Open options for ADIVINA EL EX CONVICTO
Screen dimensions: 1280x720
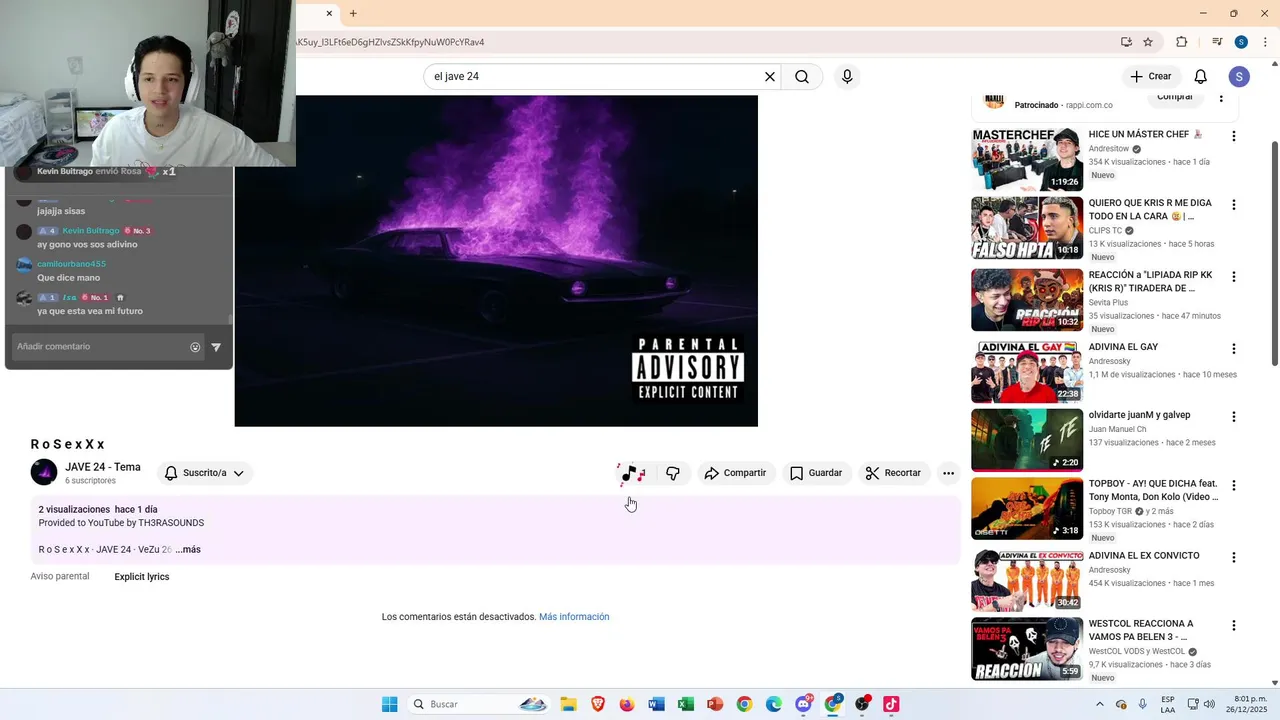pyautogui.click(x=1233, y=558)
